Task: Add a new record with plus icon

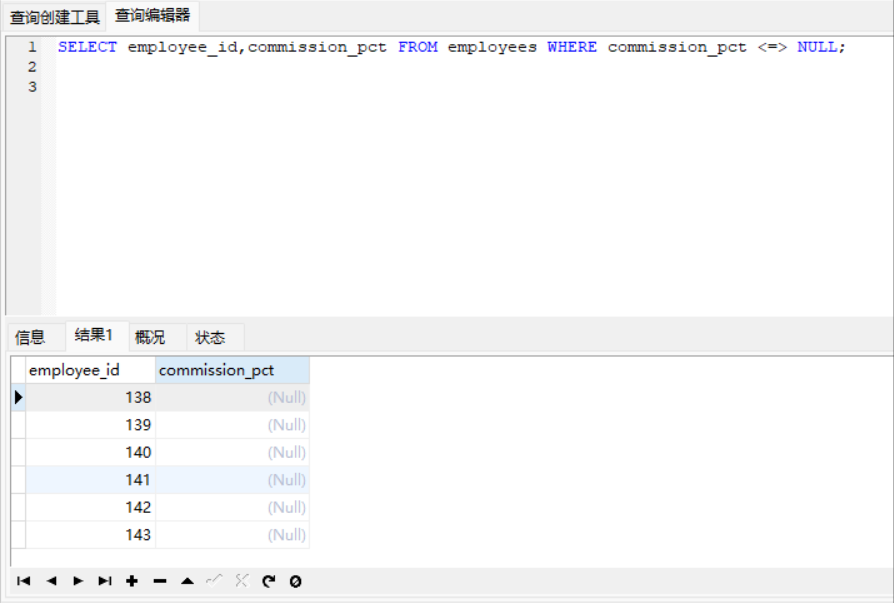Action: point(132,581)
